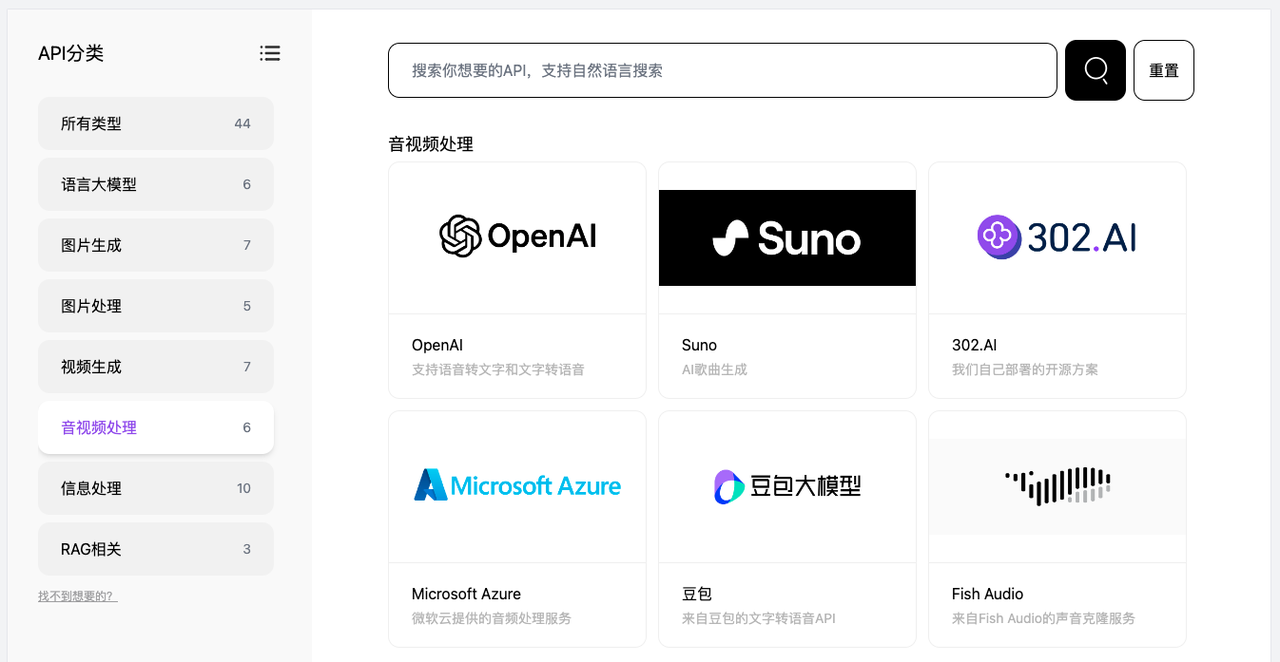The width and height of the screenshot is (1280, 662).
Task: Select the 音视频处理 category
Action: pos(156,428)
